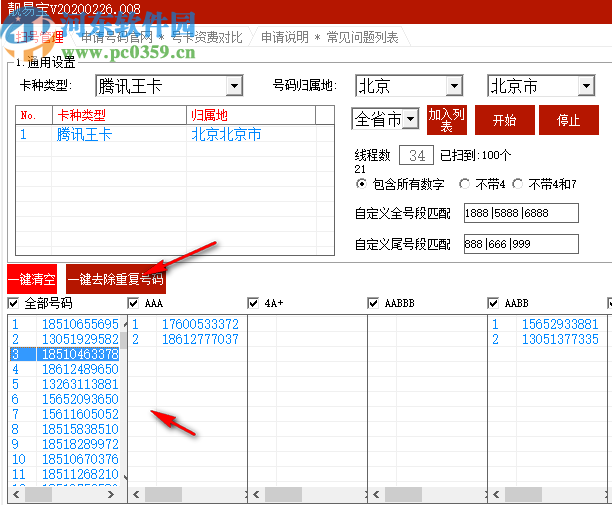Click left scroll arrow of AABB list
The height and width of the screenshot is (505, 612).
tap(496, 494)
